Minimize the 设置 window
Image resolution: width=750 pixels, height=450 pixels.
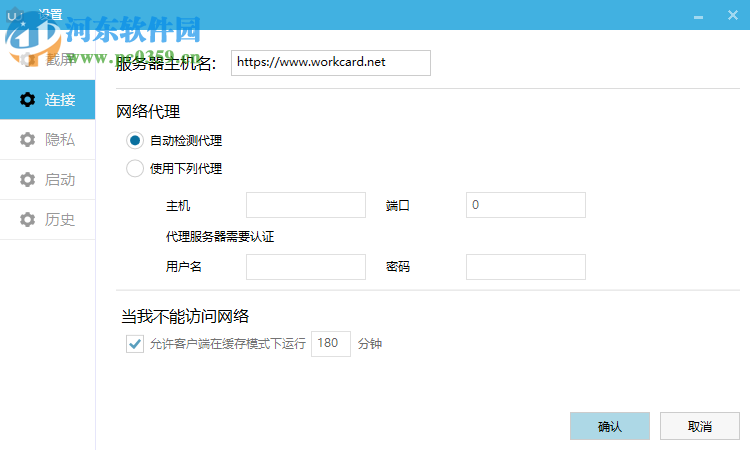(x=698, y=16)
